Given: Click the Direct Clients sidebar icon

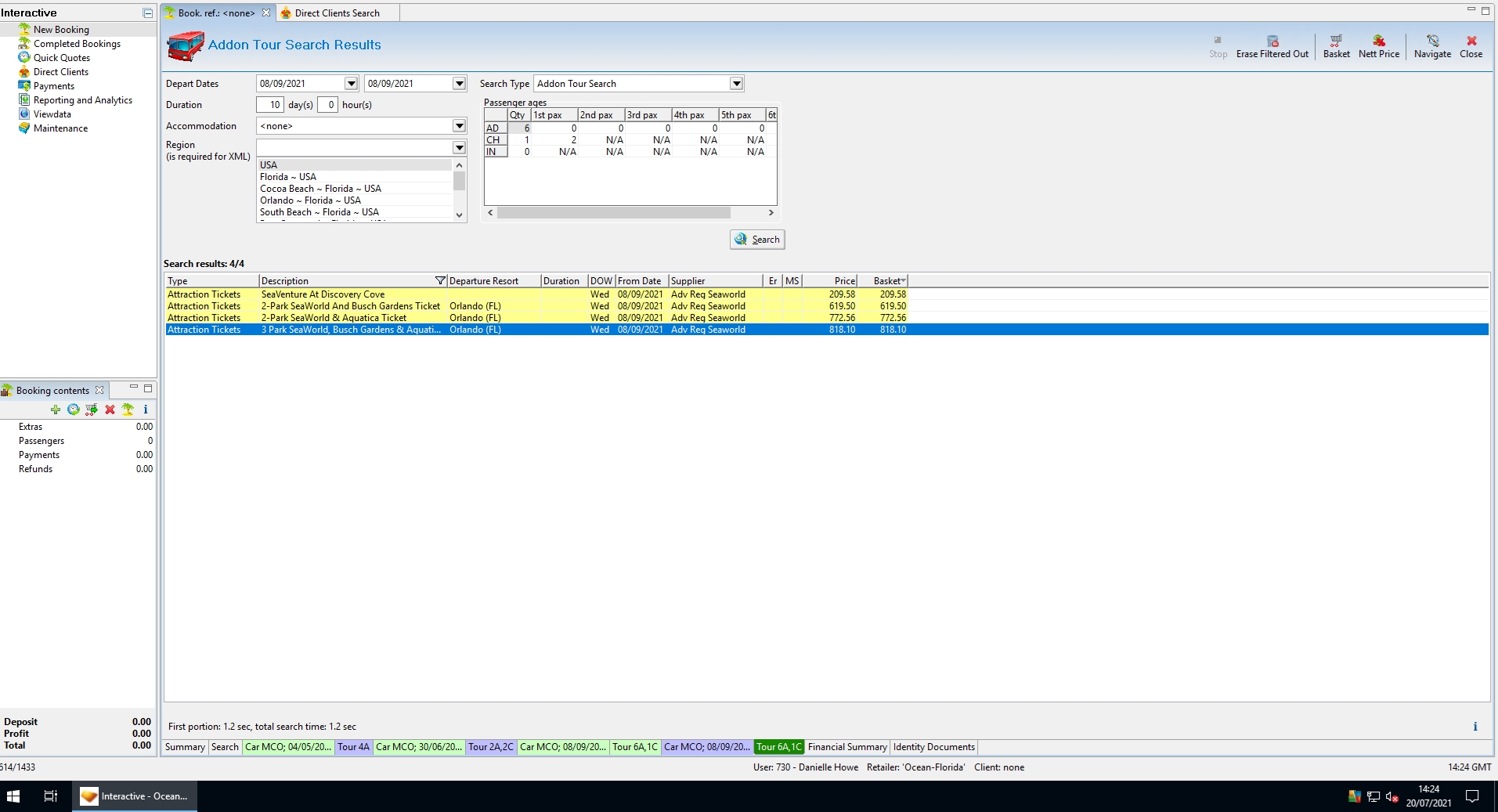Looking at the screenshot, I should tap(24, 72).
